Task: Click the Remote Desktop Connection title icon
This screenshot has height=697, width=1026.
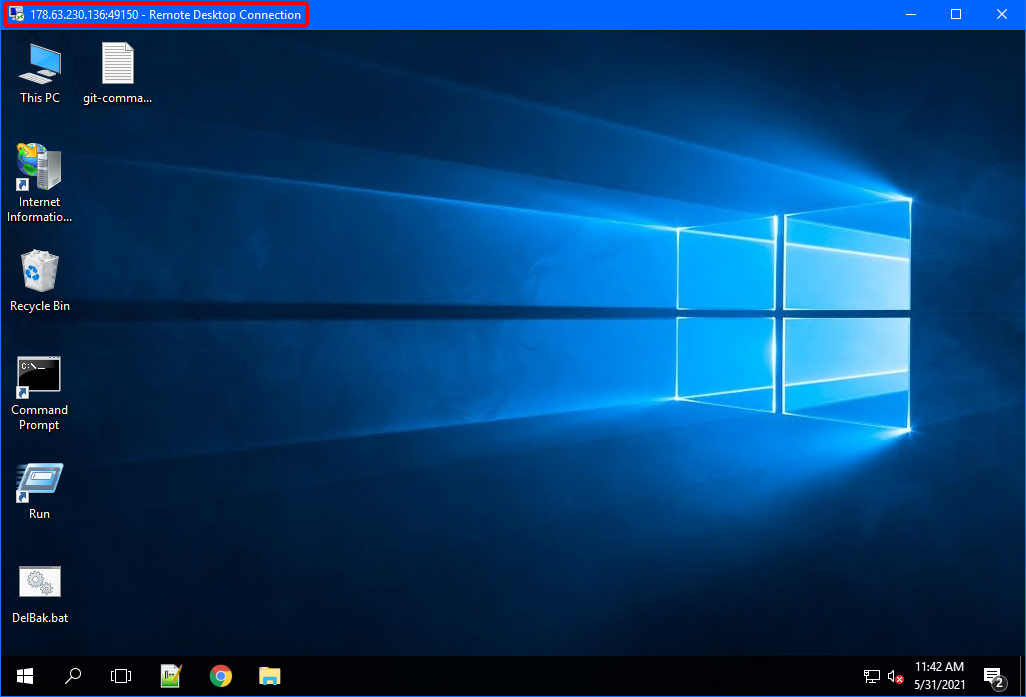Action: [x=16, y=14]
